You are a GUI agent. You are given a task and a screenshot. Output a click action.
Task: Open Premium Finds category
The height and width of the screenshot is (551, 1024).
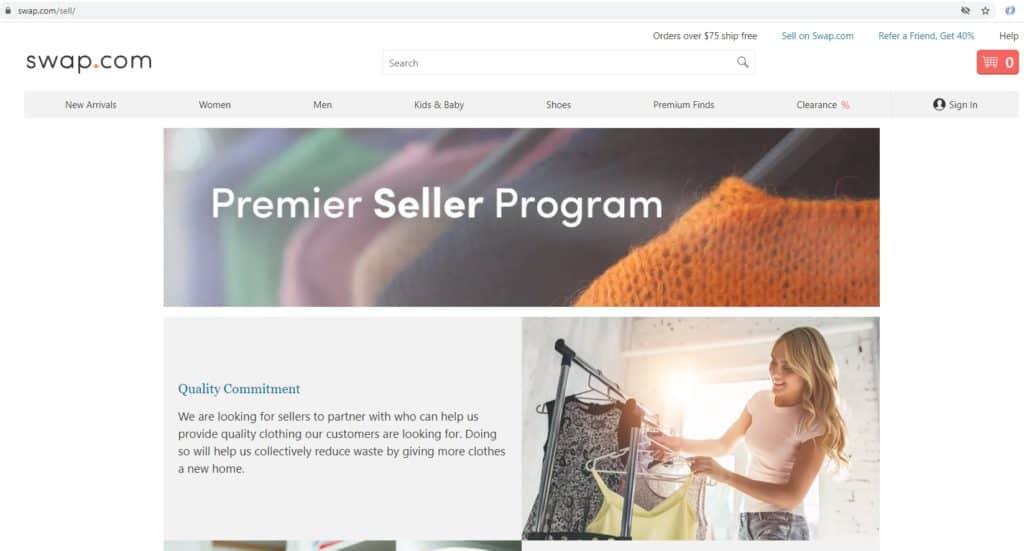point(684,104)
